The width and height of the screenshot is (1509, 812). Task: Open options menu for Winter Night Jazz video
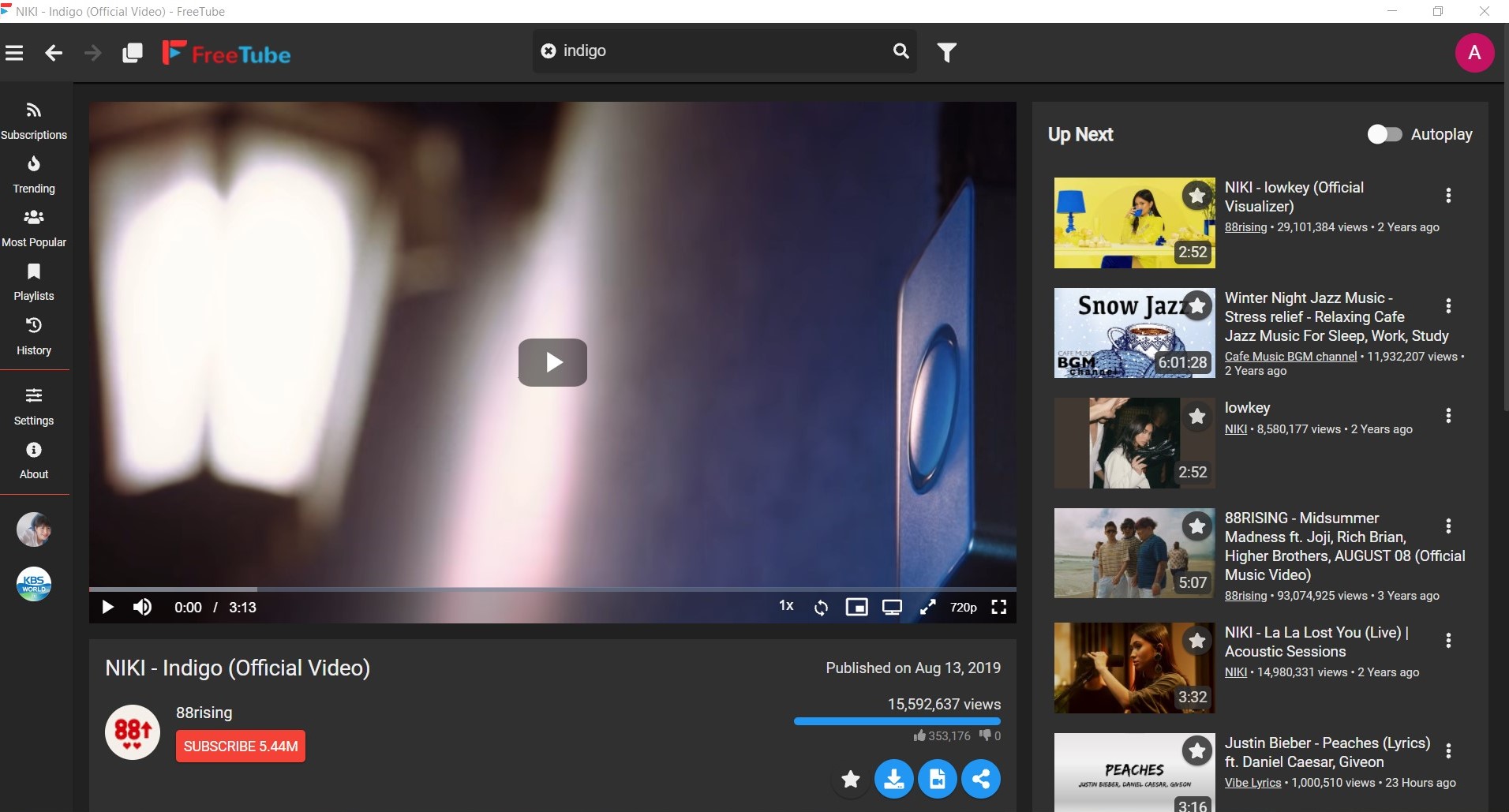click(x=1449, y=306)
